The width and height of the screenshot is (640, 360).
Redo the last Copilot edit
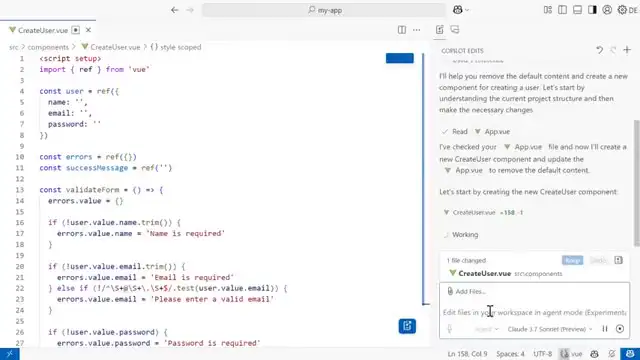click(x=613, y=50)
